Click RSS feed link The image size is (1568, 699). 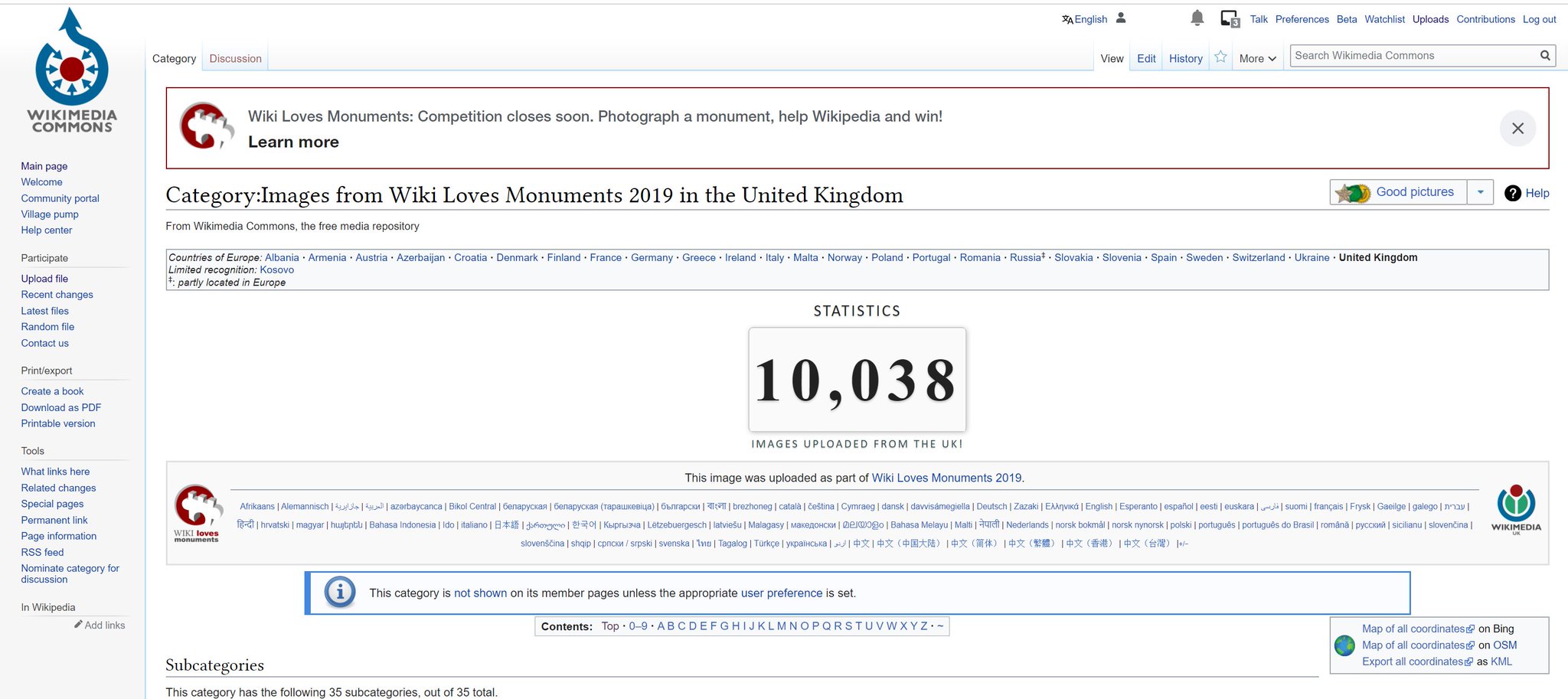click(42, 552)
